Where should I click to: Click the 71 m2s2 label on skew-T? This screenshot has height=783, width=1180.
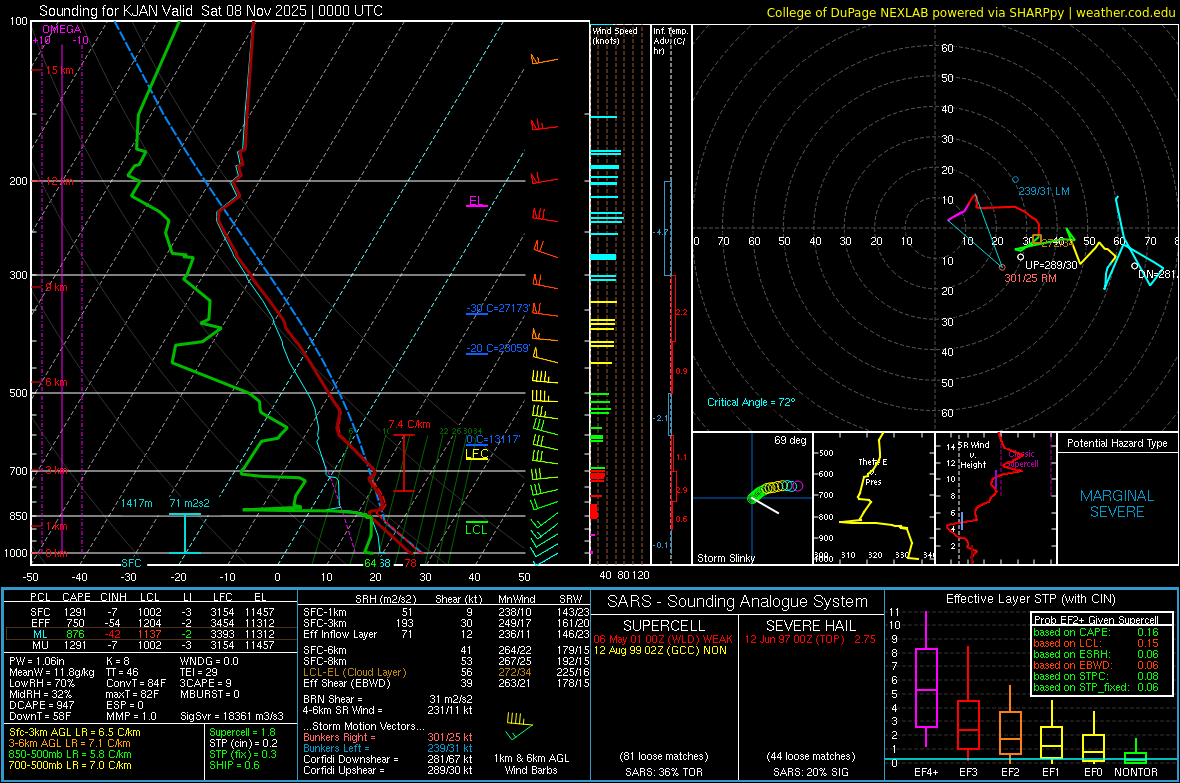190,503
